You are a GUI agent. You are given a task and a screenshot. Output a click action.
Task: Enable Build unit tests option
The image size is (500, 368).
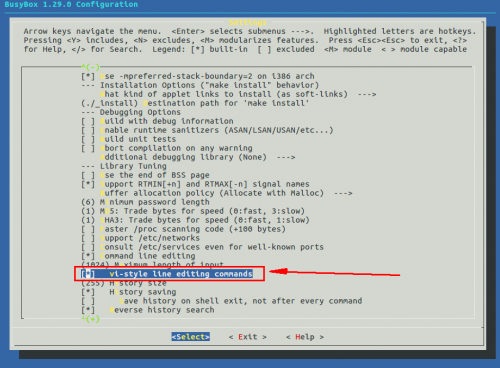(129, 139)
